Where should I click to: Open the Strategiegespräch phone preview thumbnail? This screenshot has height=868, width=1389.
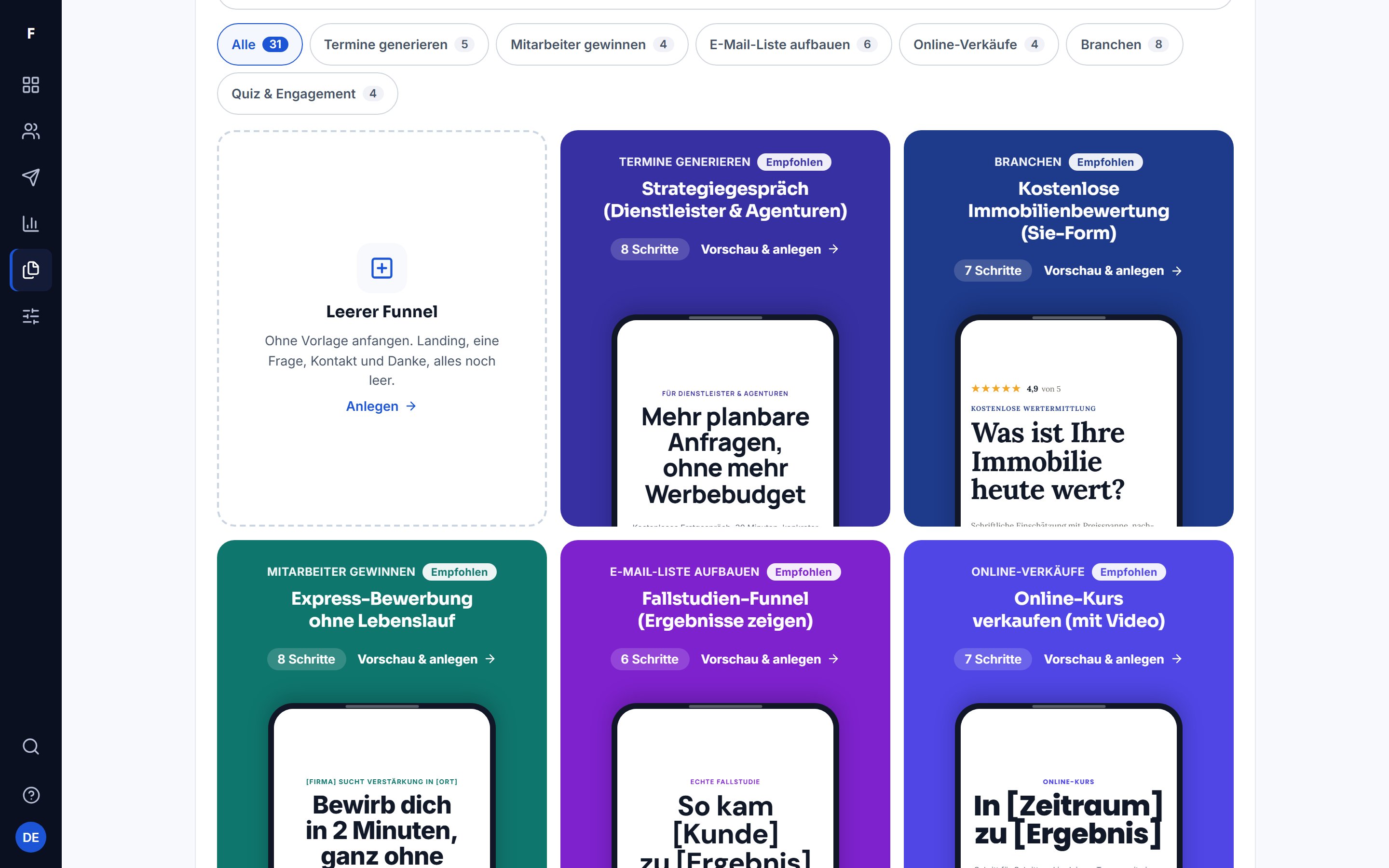[x=725, y=421]
